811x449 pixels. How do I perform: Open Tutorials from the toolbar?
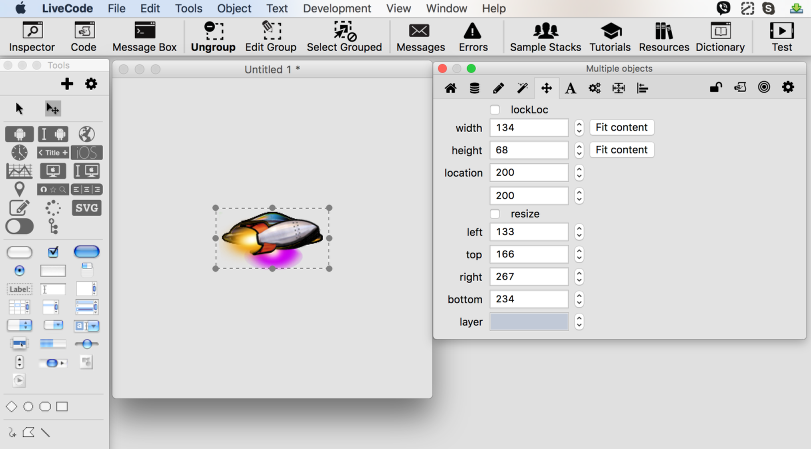pyautogui.click(x=610, y=37)
